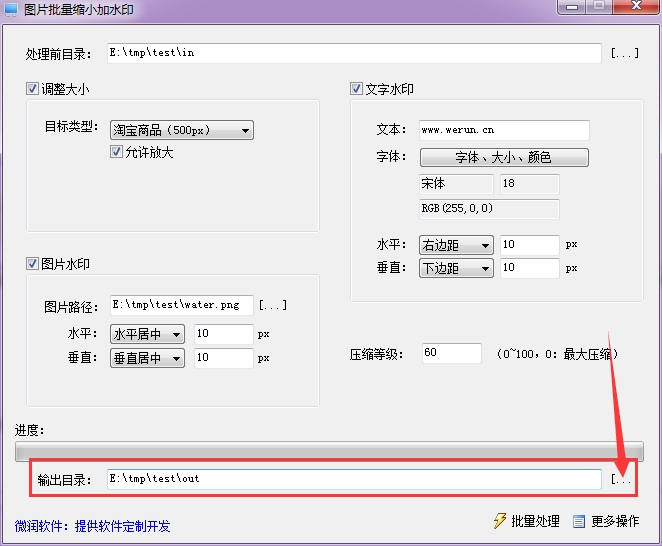Click the 输出目录 path field
This screenshot has height=546, width=662.
click(354, 479)
